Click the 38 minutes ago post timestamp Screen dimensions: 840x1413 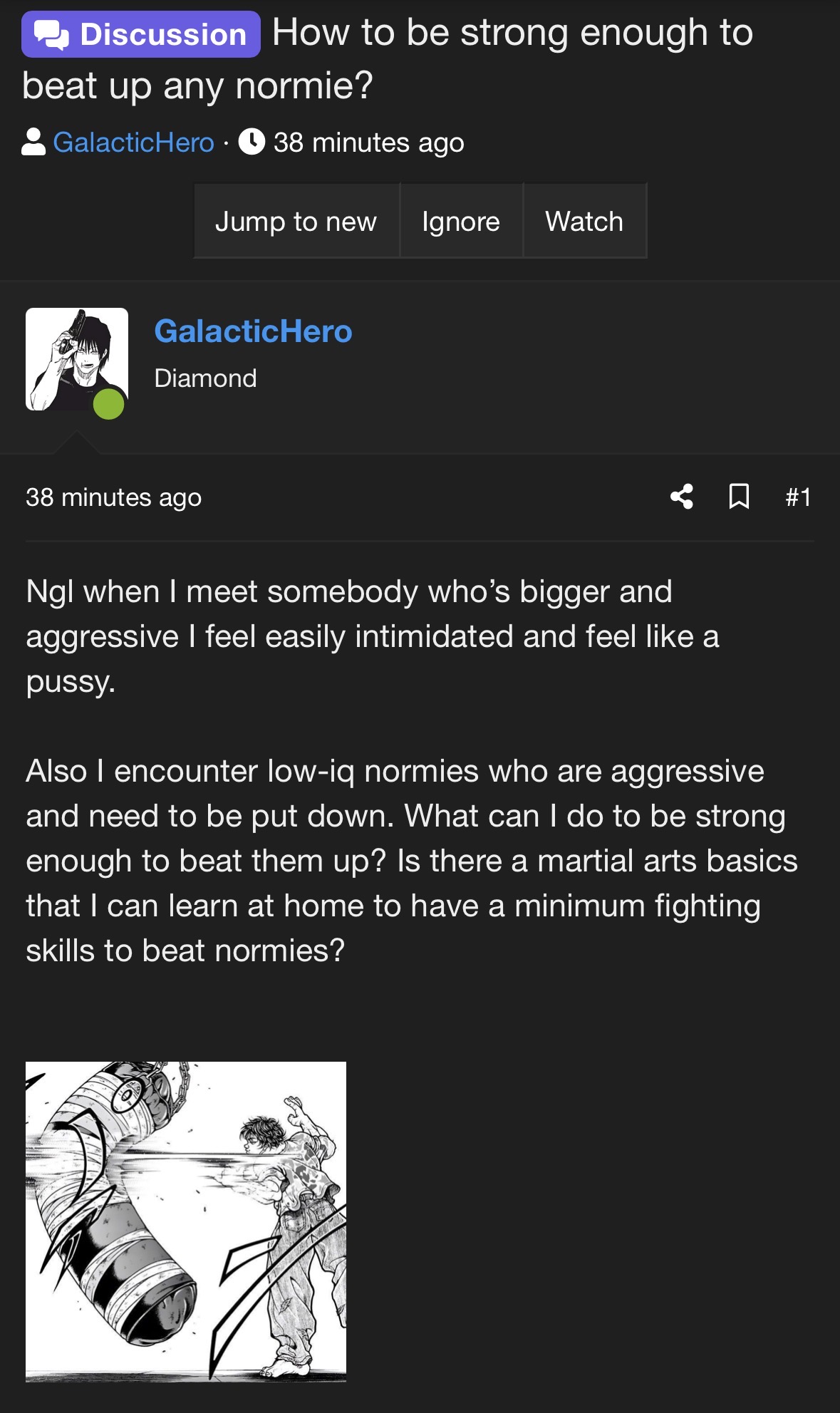[114, 497]
